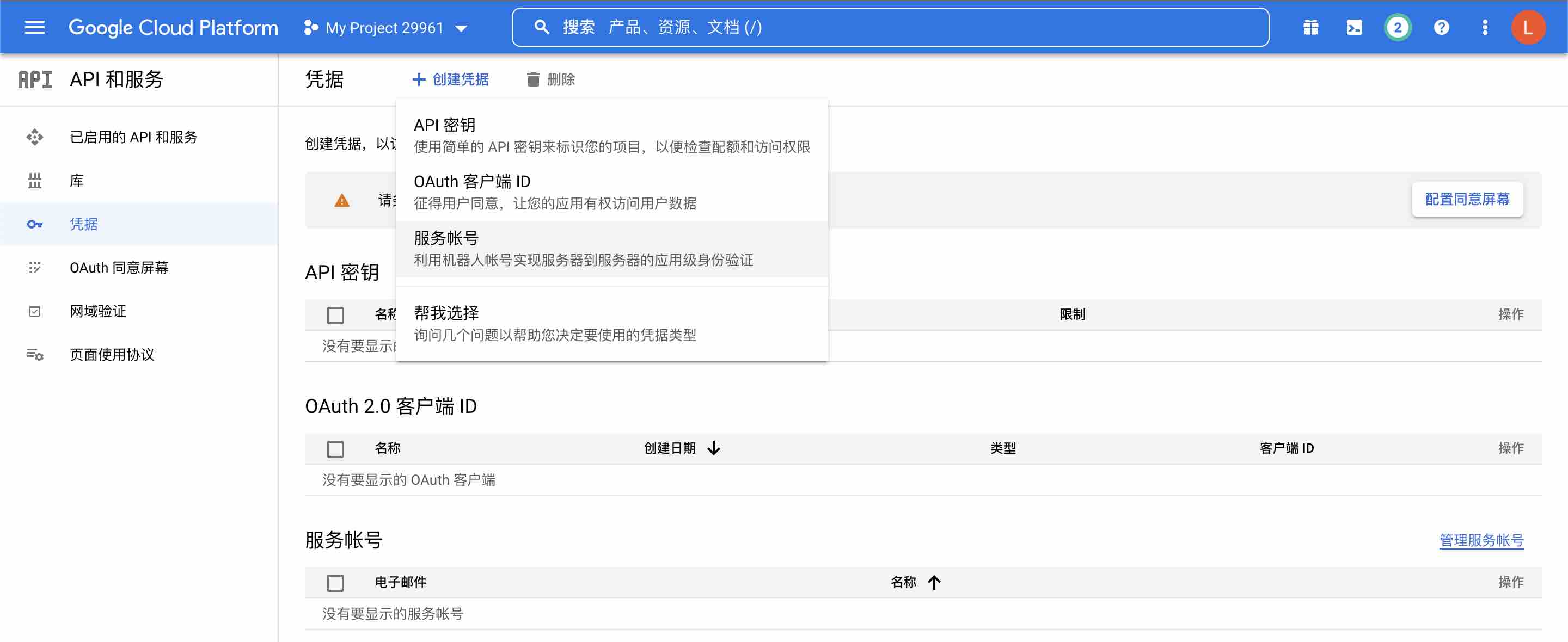The width and height of the screenshot is (1568, 642).
Task: Open the three-dot settings menu
Action: click(x=1485, y=27)
